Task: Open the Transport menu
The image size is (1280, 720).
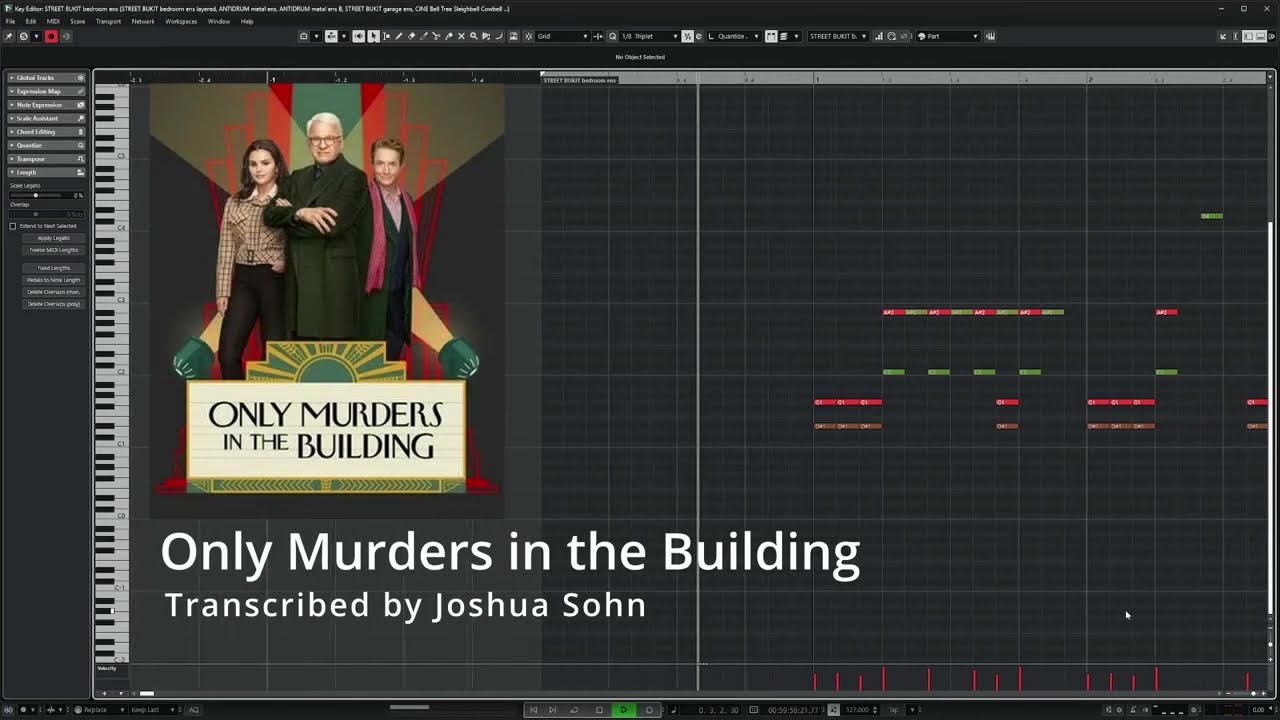Action: [108, 21]
